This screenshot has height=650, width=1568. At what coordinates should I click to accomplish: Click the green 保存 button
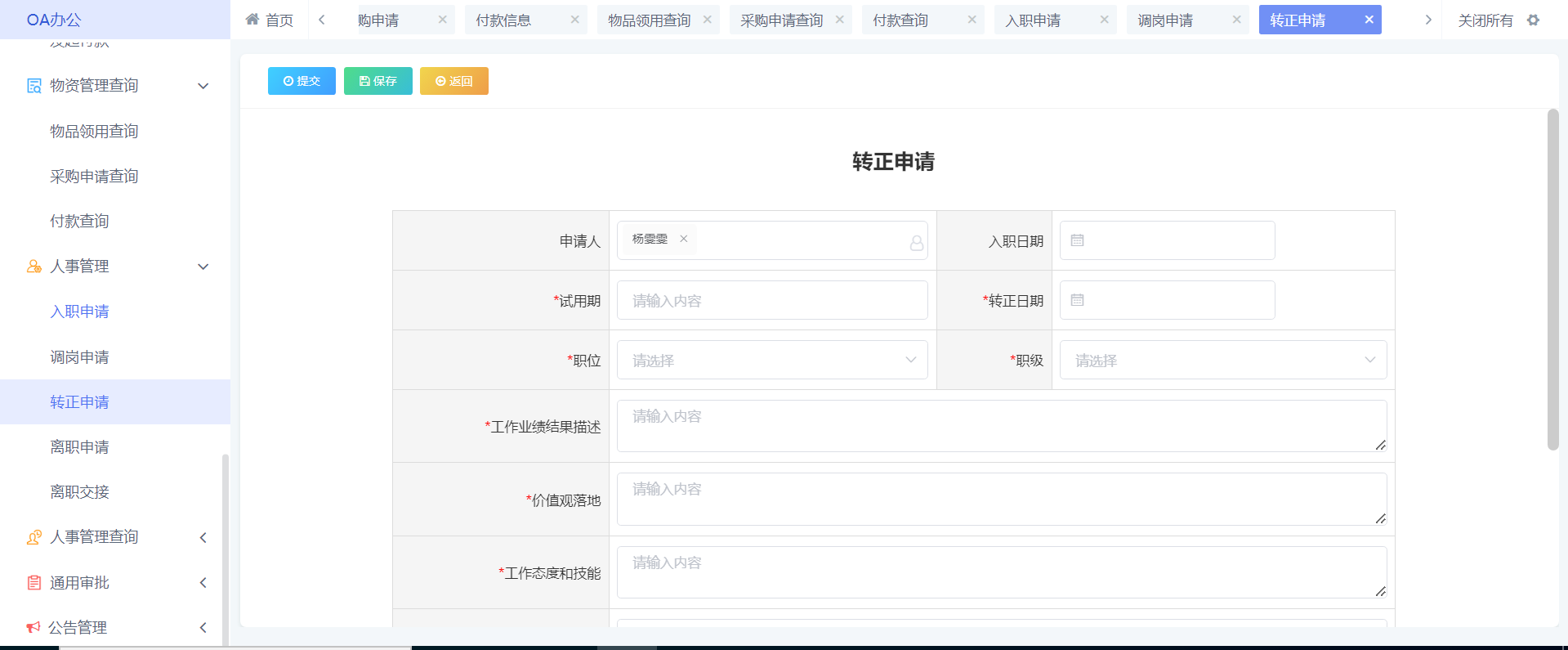377,81
